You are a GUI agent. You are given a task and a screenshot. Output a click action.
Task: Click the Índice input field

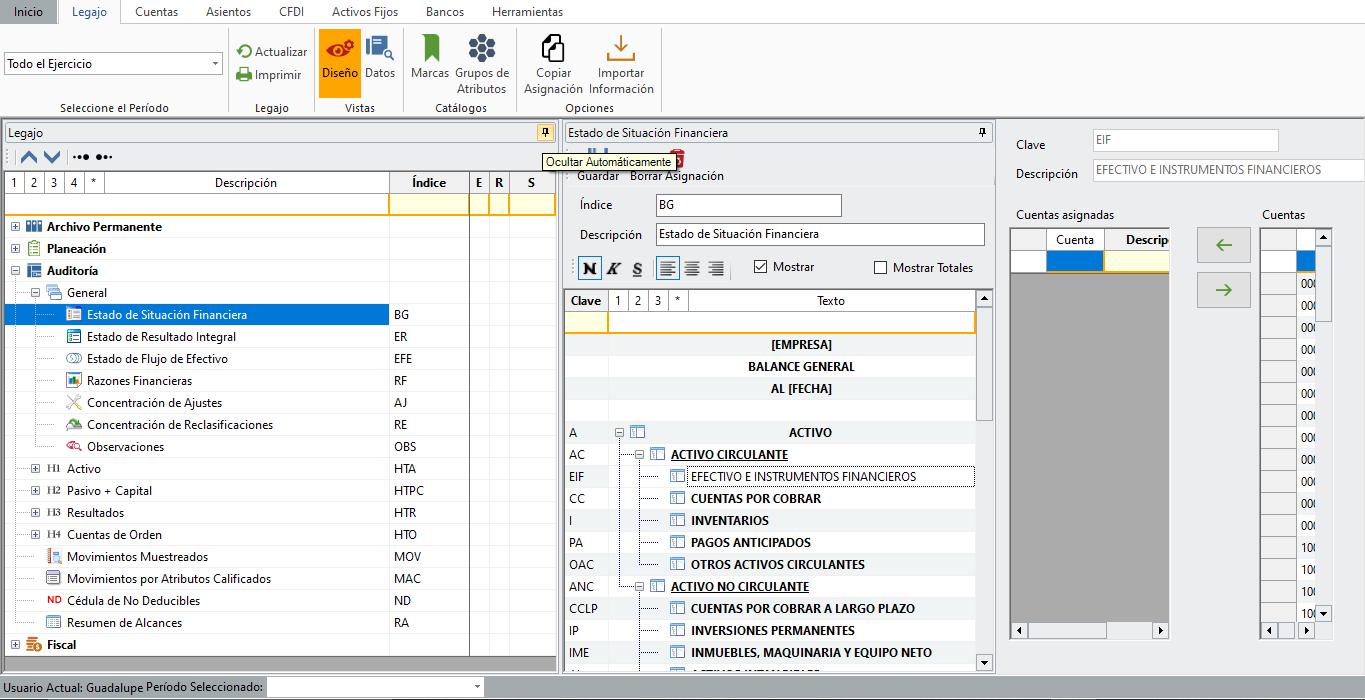tap(748, 205)
